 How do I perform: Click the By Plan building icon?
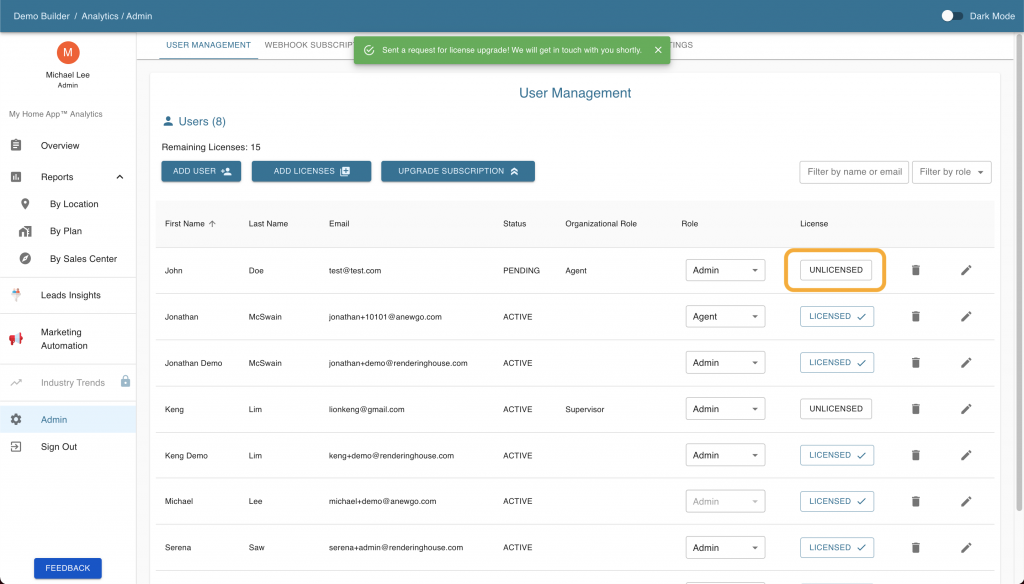click(25, 231)
